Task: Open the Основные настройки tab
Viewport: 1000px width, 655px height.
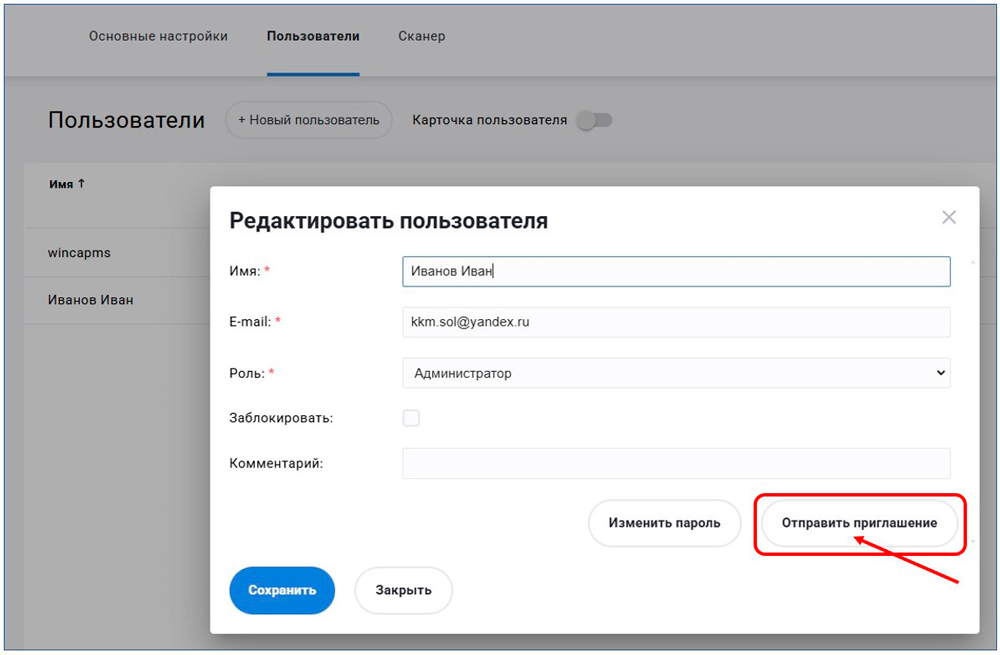Action: pyautogui.click(x=158, y=36)
